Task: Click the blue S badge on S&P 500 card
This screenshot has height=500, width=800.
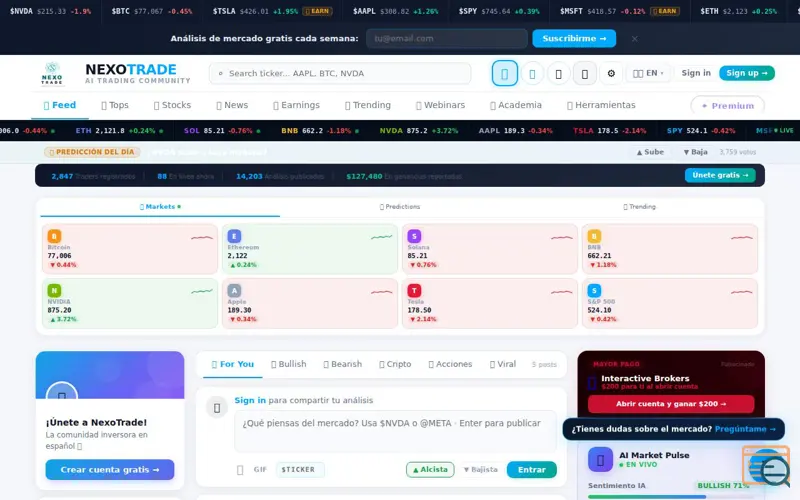Action: pos(594,290)
